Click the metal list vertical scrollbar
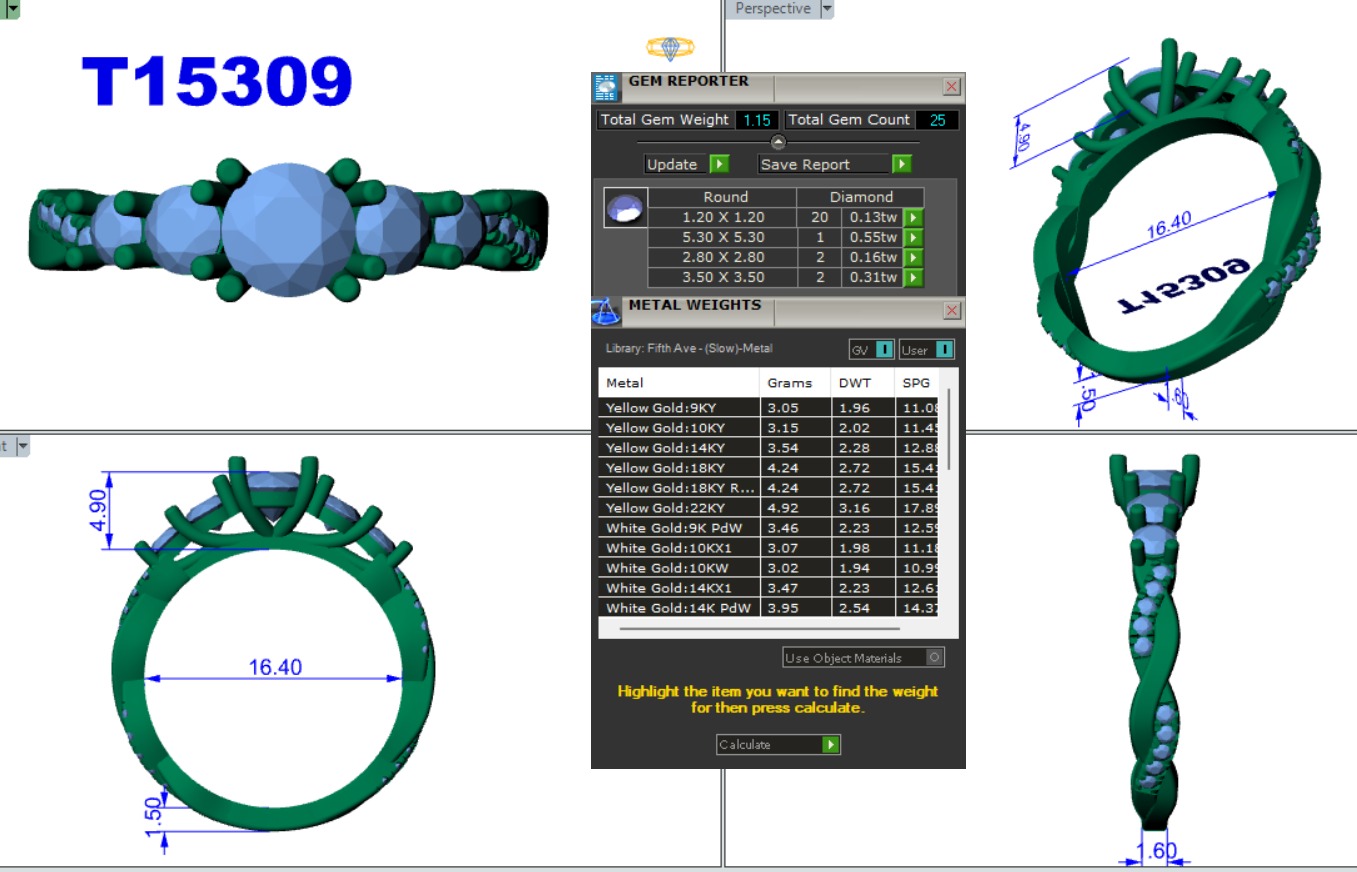The width and height of the screenshot is (1357, 872). tap(949, 430)
